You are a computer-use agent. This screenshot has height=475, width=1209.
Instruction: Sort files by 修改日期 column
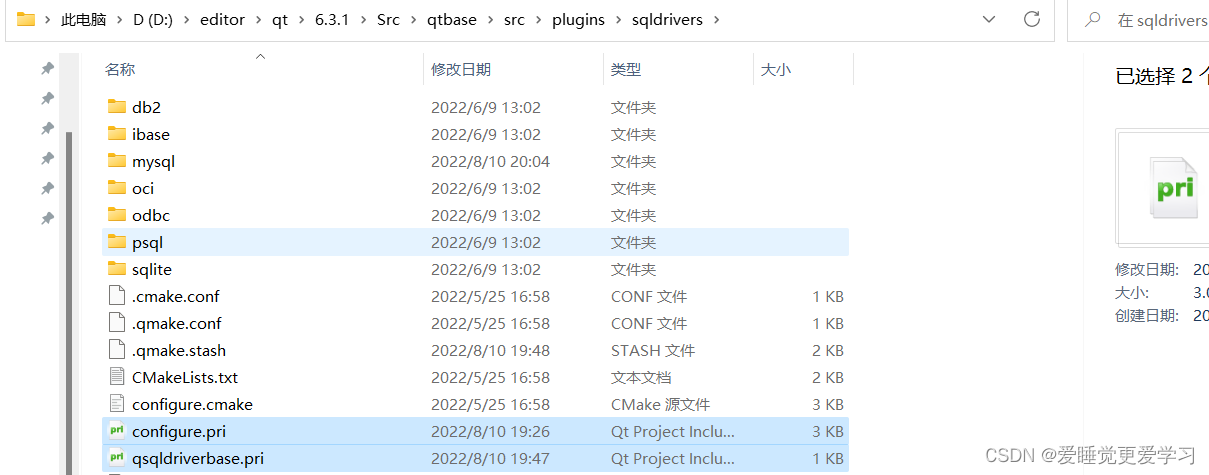click(x=460, y=69)
